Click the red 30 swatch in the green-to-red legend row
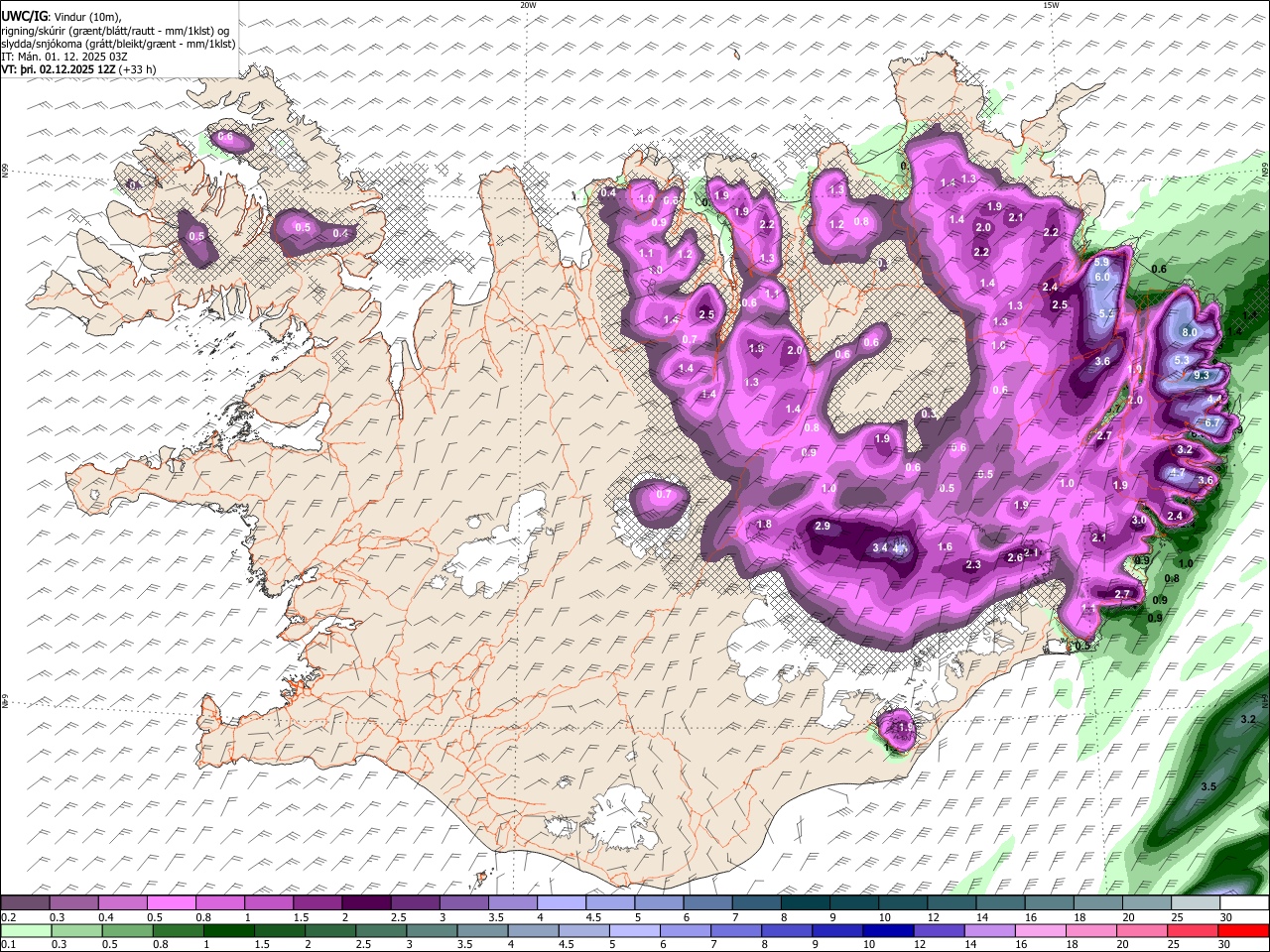The width and height of the screenshot is (1270, 952). [1244, 931]
